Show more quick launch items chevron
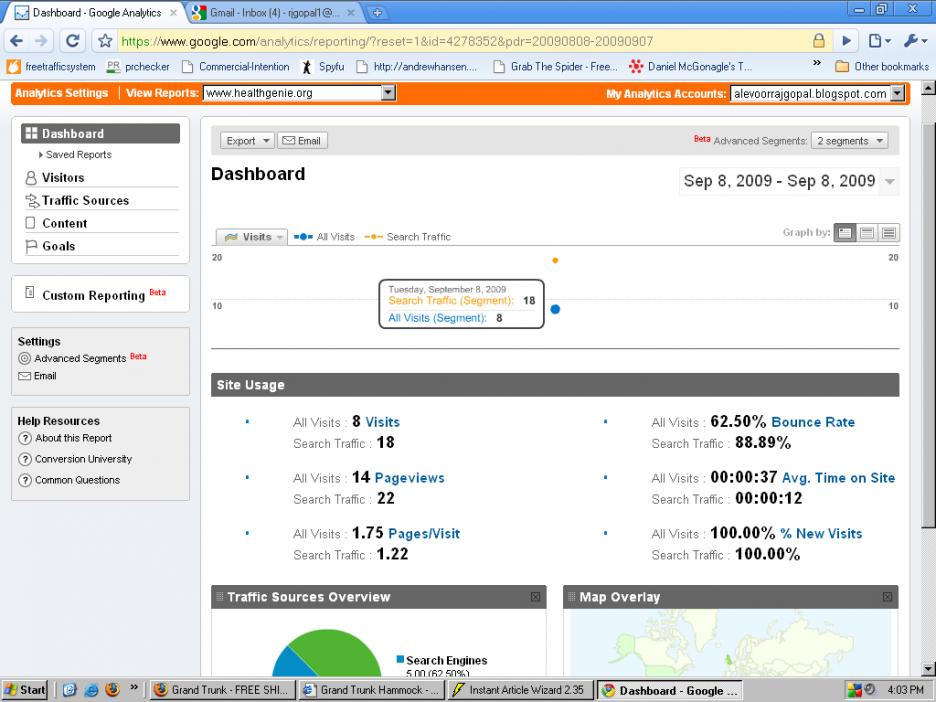Viewport: 936px width, 702px height. [x=134, y=687]
